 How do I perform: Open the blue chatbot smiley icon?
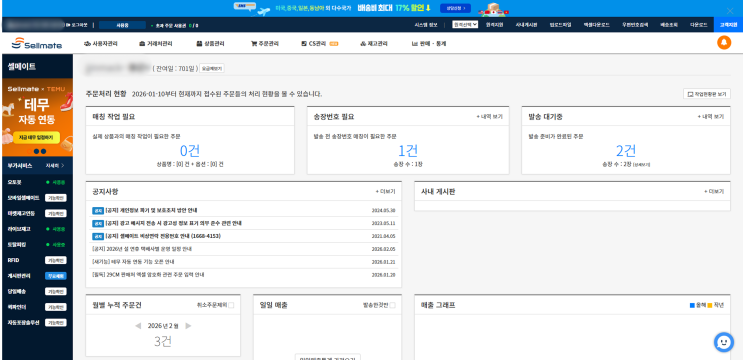click(724, 342)
